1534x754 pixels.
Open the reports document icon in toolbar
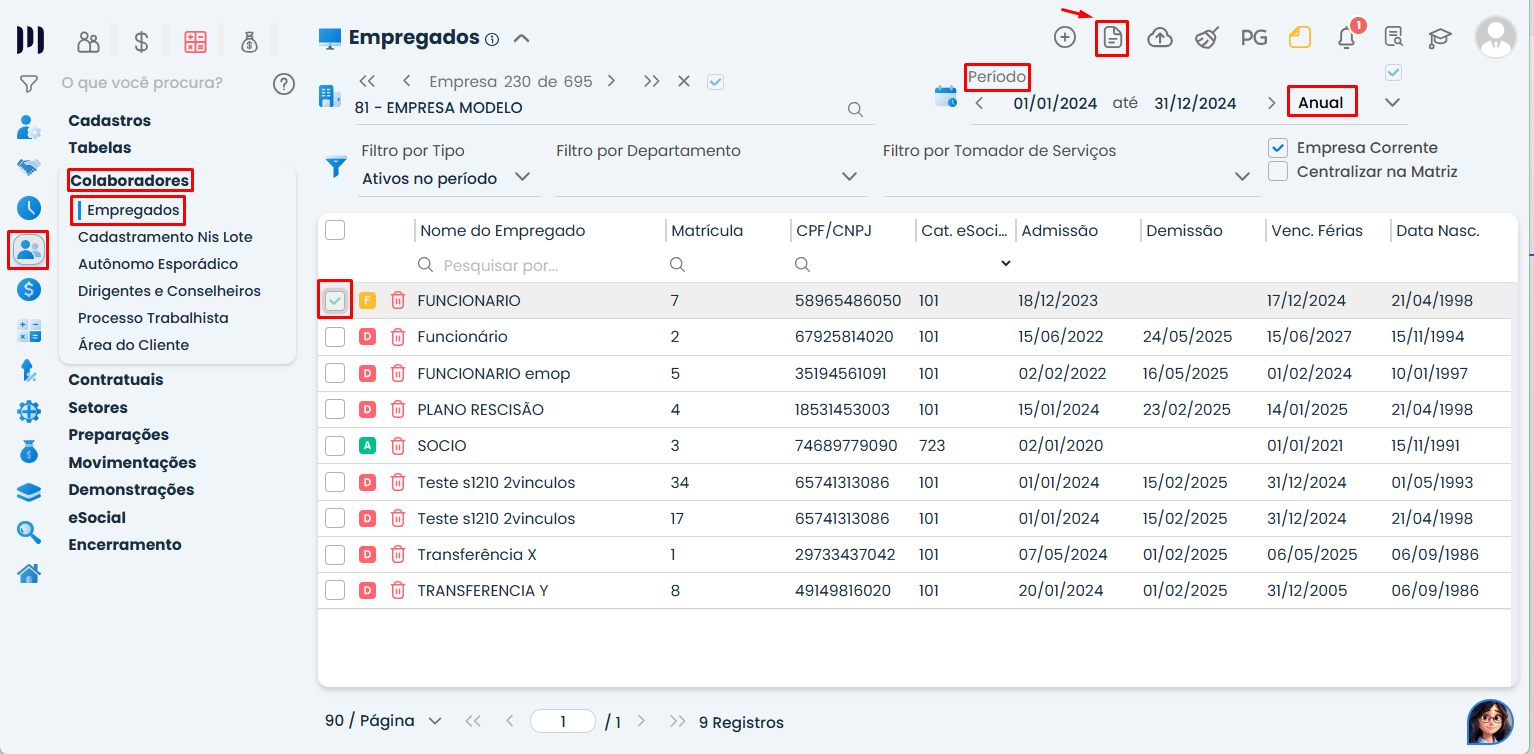tap(1112, 38)
